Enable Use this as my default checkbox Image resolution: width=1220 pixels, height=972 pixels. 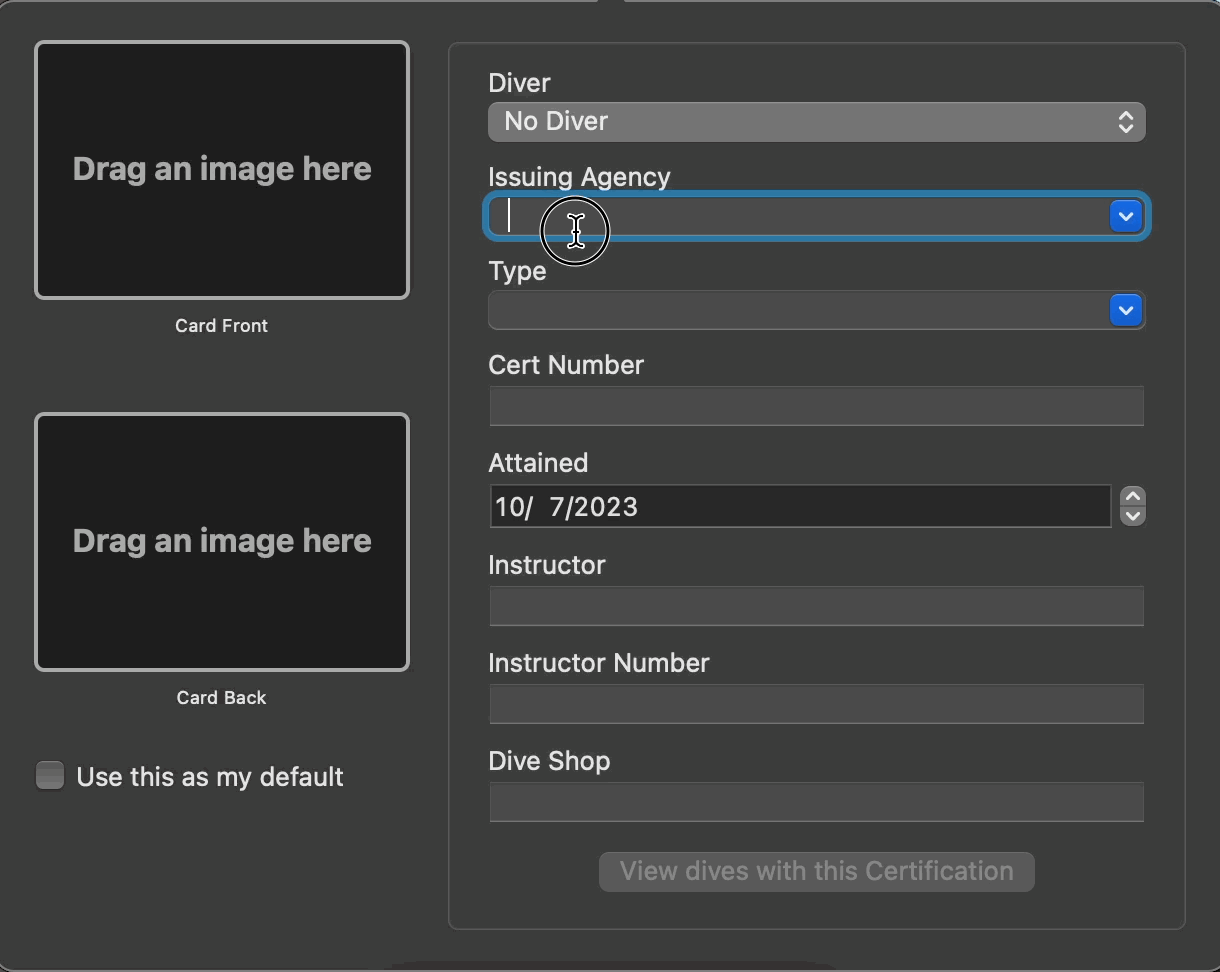50,776
